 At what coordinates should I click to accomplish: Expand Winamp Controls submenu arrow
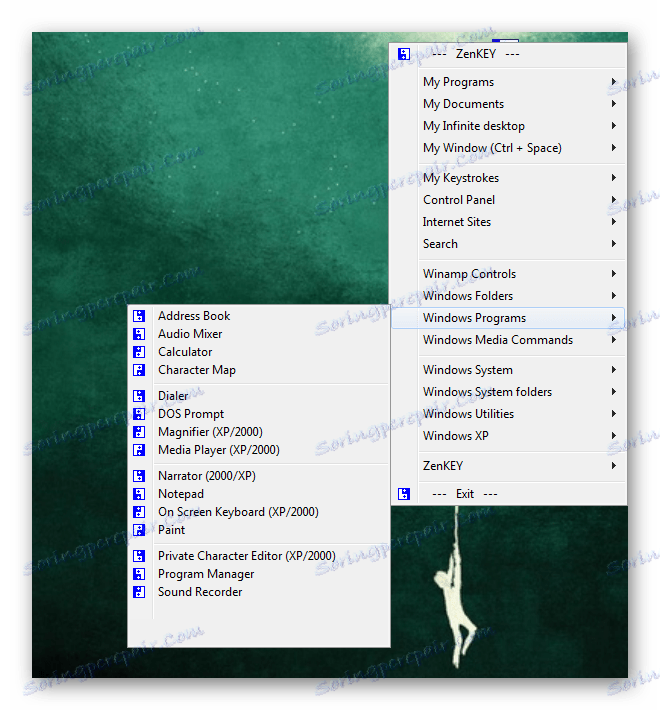[614, 274]
